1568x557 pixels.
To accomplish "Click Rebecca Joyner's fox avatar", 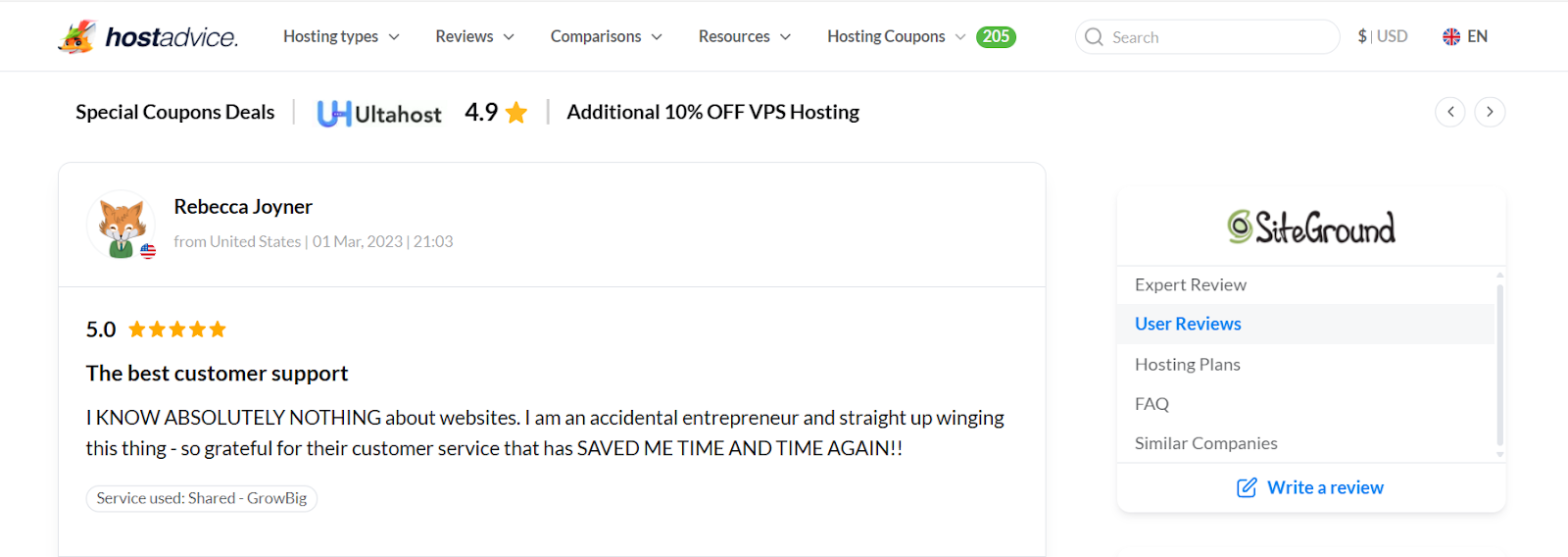I will tap(122, 226).
